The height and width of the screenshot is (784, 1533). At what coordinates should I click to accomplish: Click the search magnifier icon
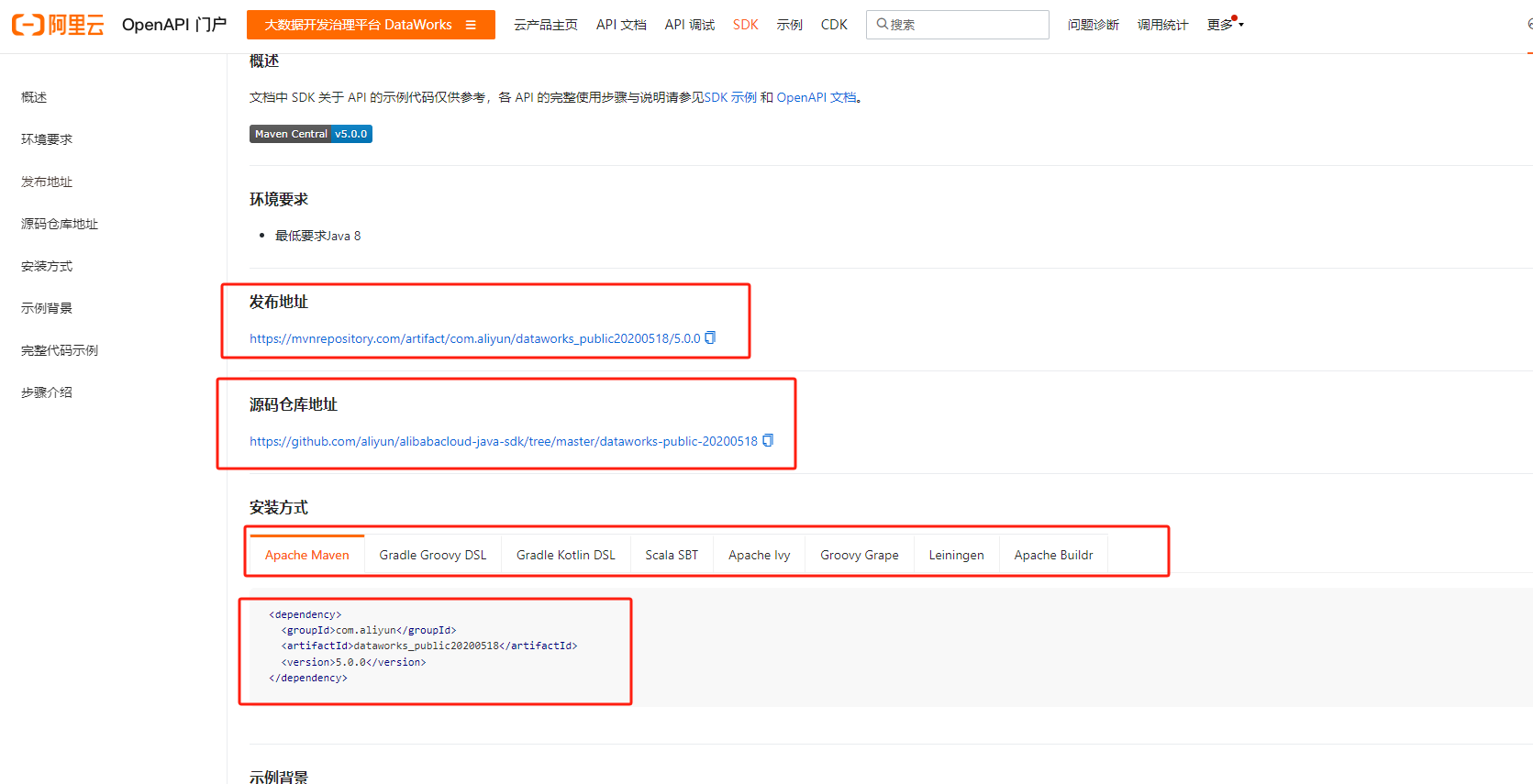click(882, 25)
